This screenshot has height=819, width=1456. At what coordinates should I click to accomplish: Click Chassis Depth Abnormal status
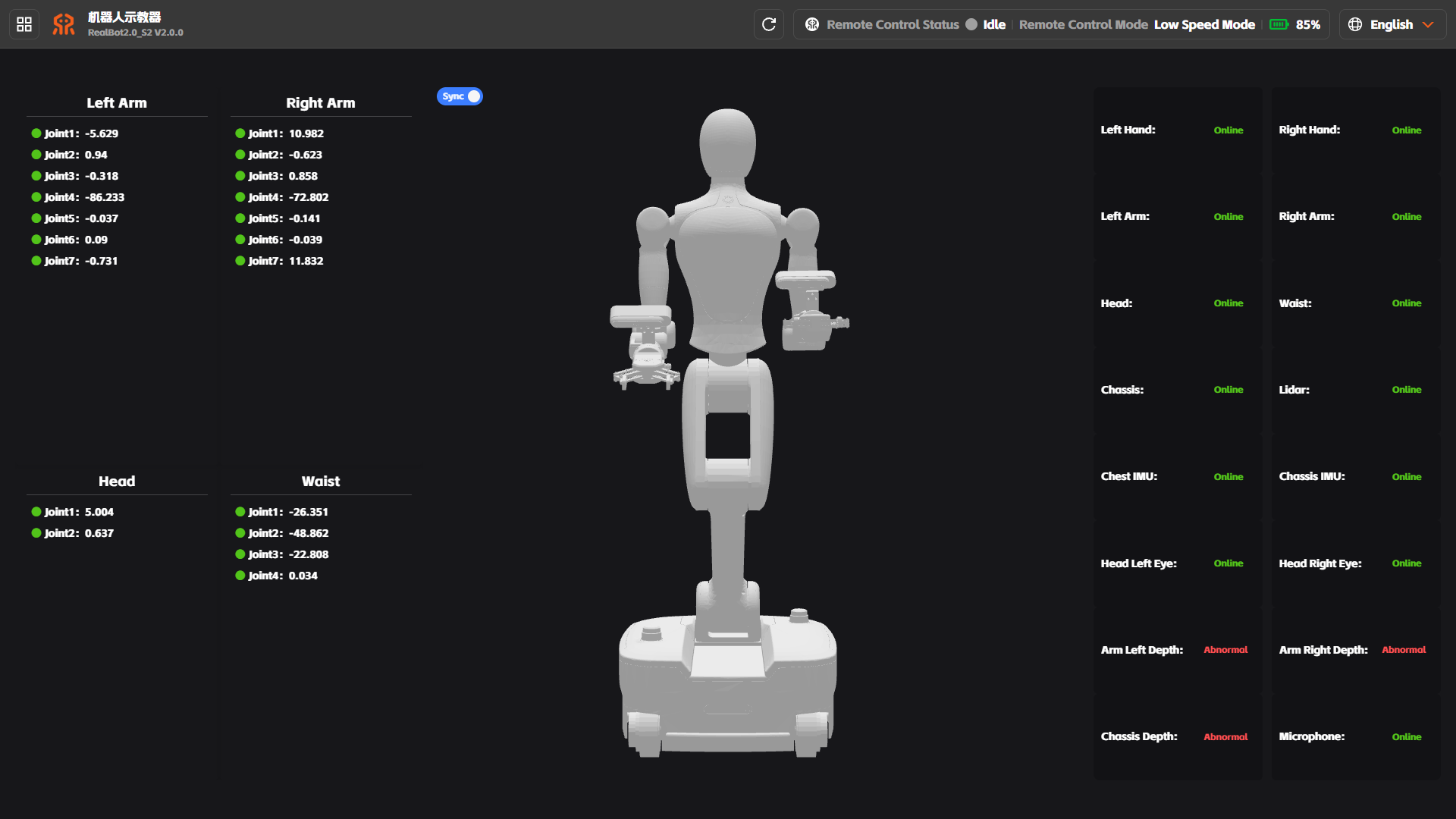(1225, 737)
